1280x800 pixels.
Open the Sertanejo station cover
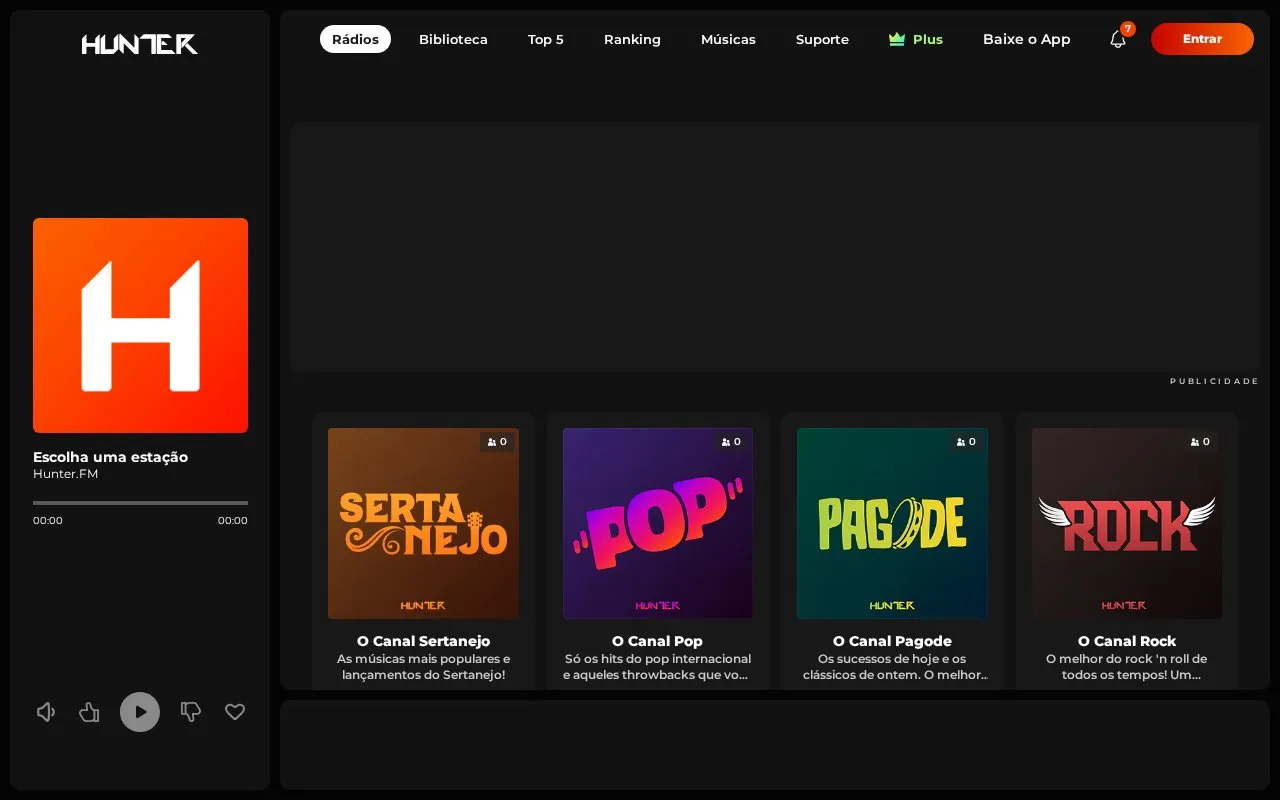(x=423, y=524)
